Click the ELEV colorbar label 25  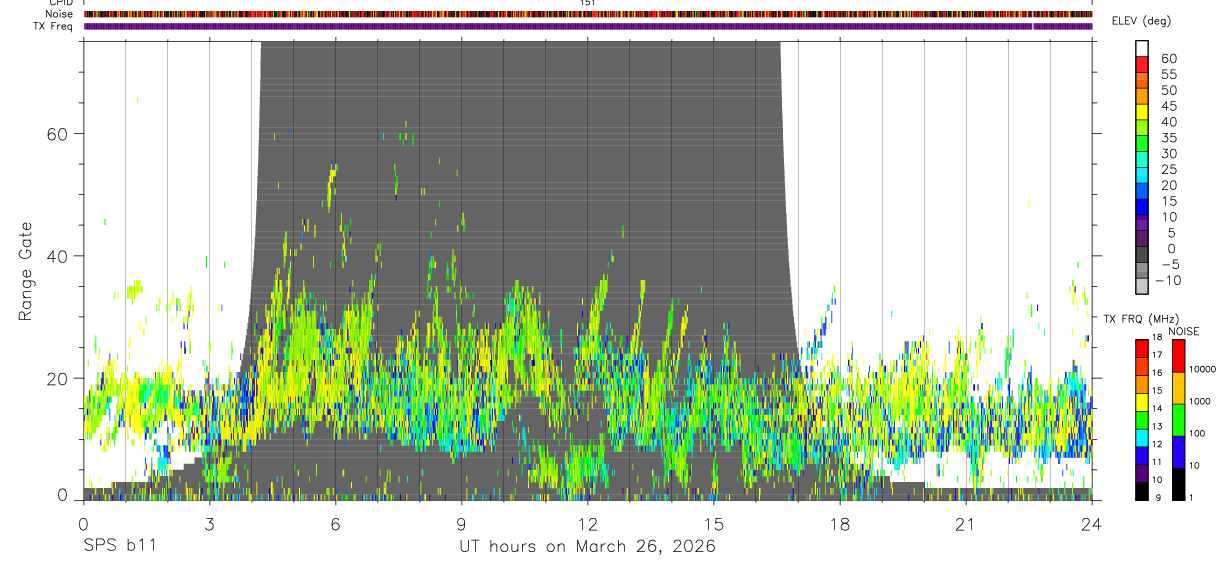point(1168,170)
